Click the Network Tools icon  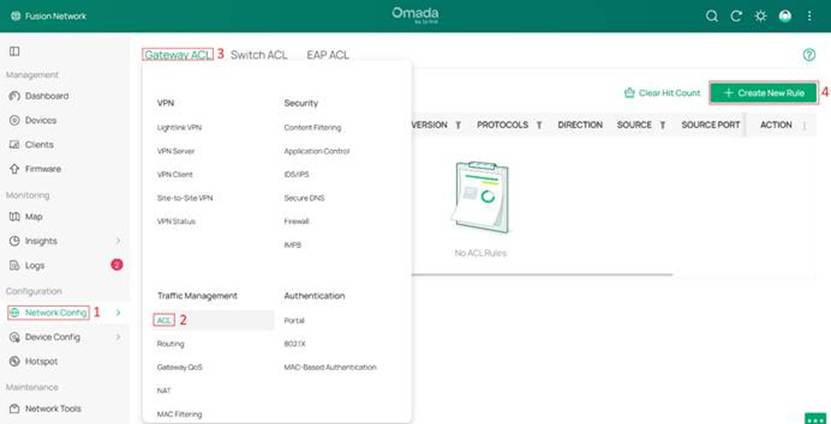point(15,409)
